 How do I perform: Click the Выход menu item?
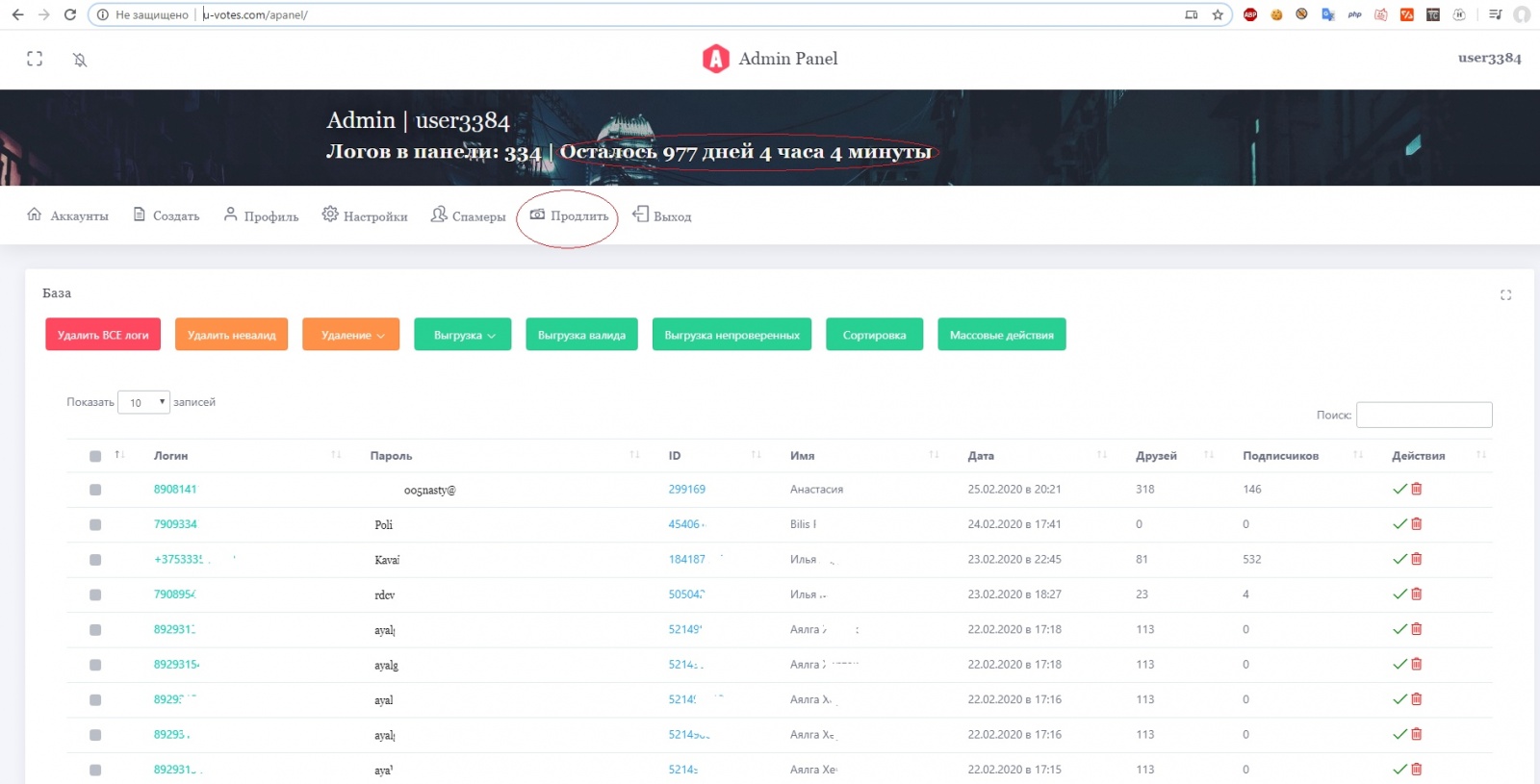[662, 215]
